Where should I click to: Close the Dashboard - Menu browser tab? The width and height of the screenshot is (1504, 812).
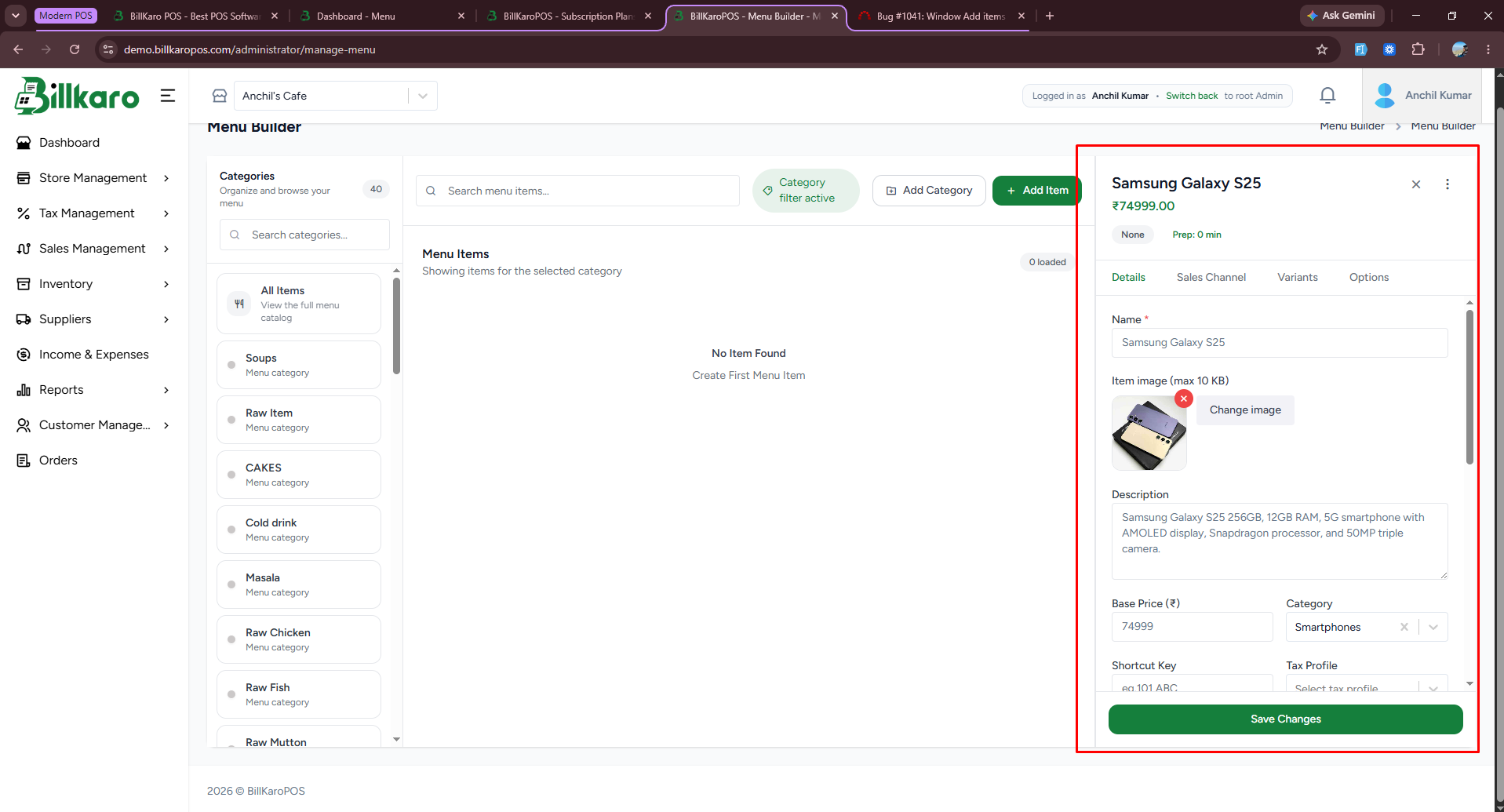(x=461, y=16)
